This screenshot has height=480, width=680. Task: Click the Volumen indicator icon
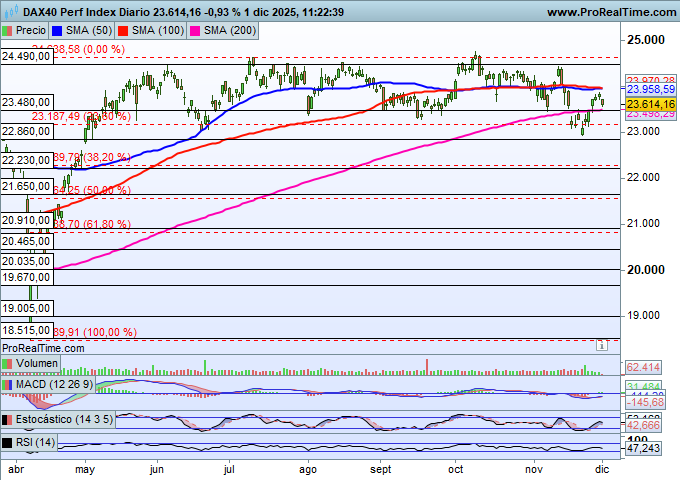tap(7, 363)
